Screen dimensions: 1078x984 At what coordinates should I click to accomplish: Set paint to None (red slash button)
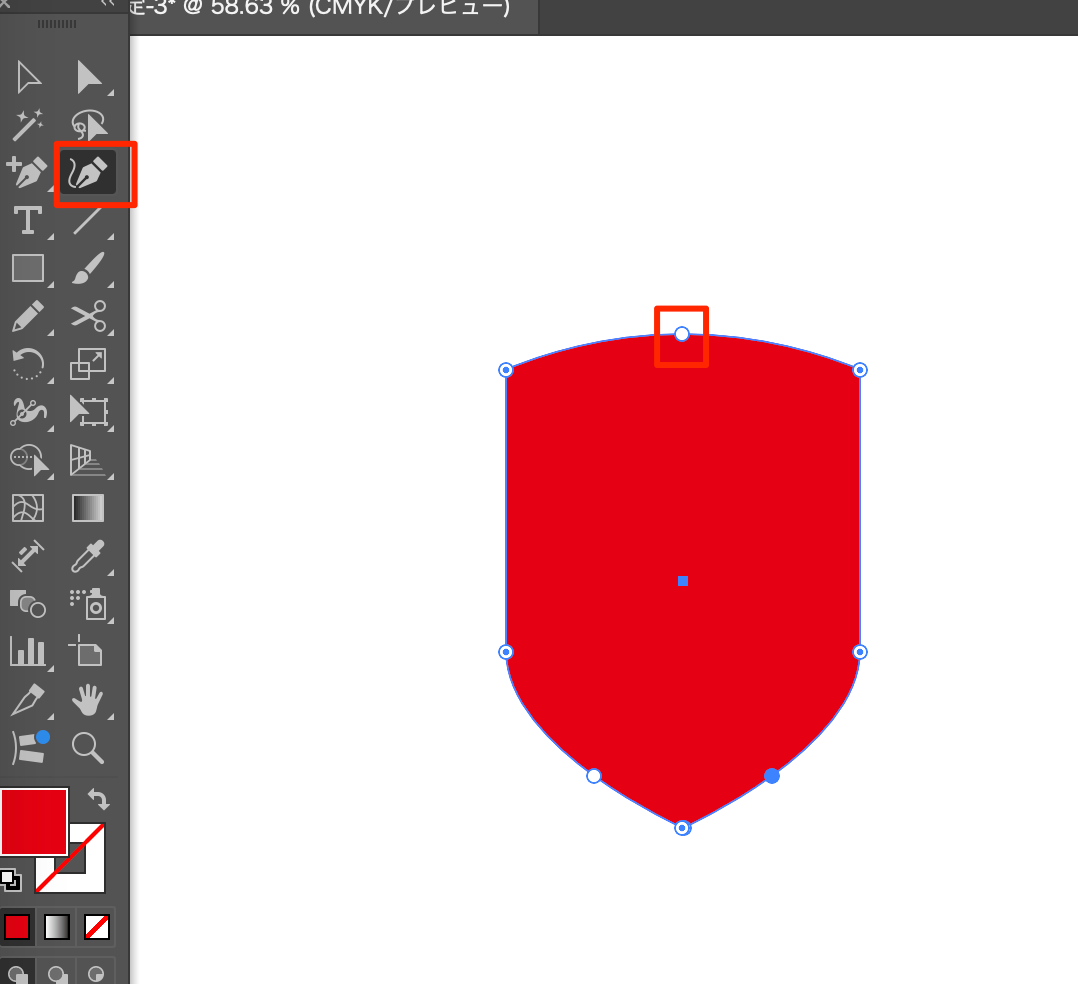tap(97, 927)
